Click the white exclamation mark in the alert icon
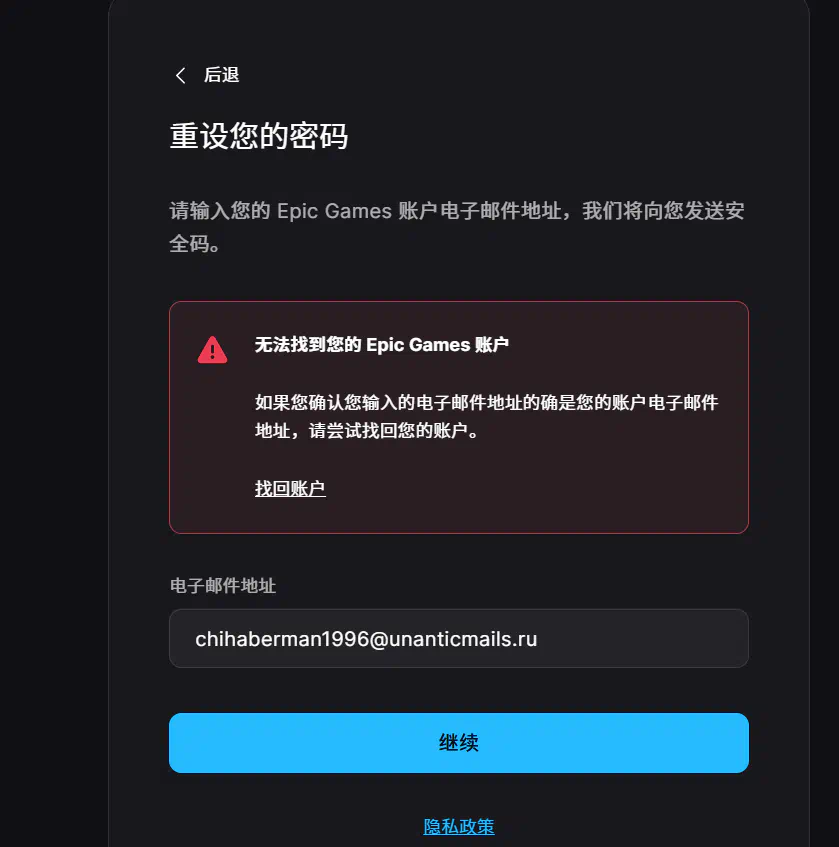839x847 pixels. pyautogui.click(x=212, y=352)
